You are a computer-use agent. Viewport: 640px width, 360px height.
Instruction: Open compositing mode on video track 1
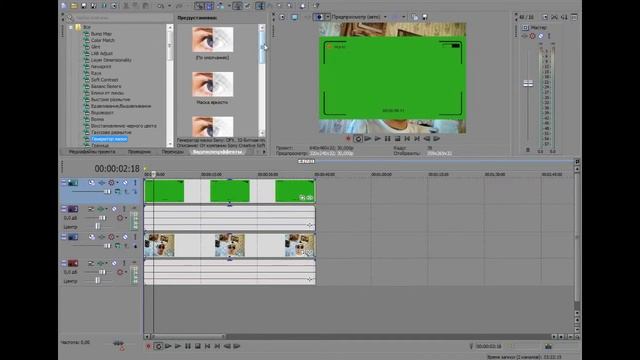pos(118,191)
